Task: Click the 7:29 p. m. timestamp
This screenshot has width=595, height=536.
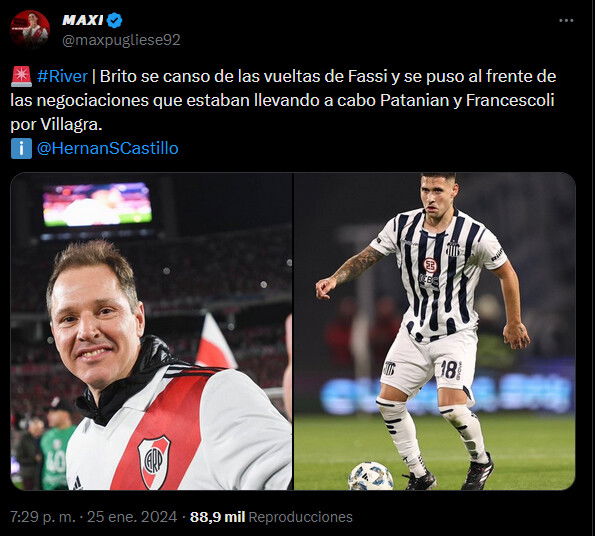Action: [x=43, y=517]
